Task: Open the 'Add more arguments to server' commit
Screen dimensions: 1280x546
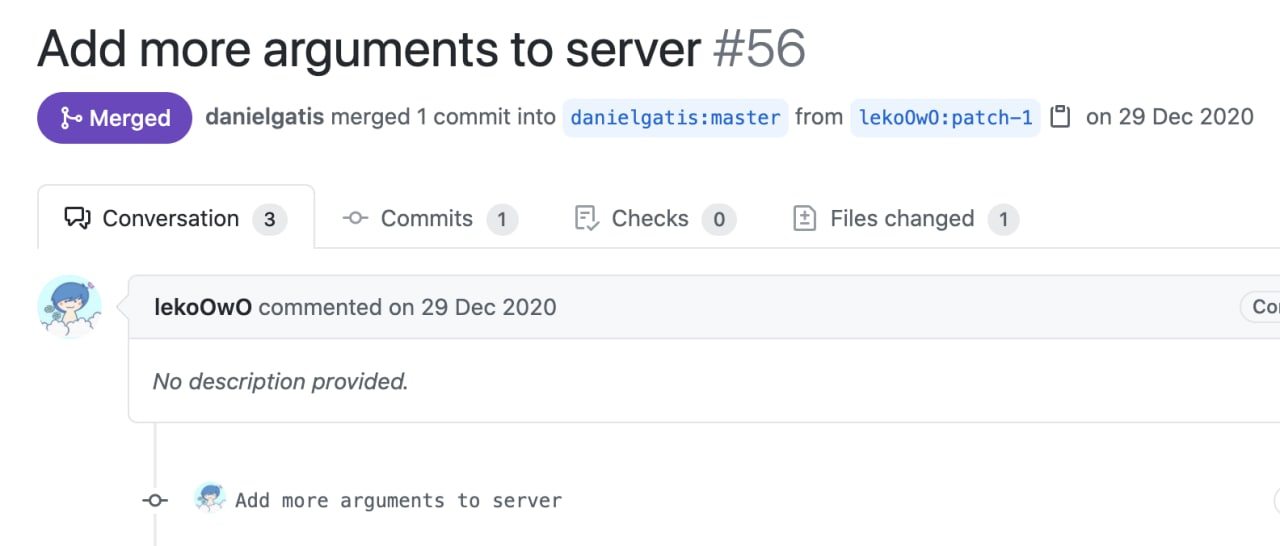Action: (398, 500)
